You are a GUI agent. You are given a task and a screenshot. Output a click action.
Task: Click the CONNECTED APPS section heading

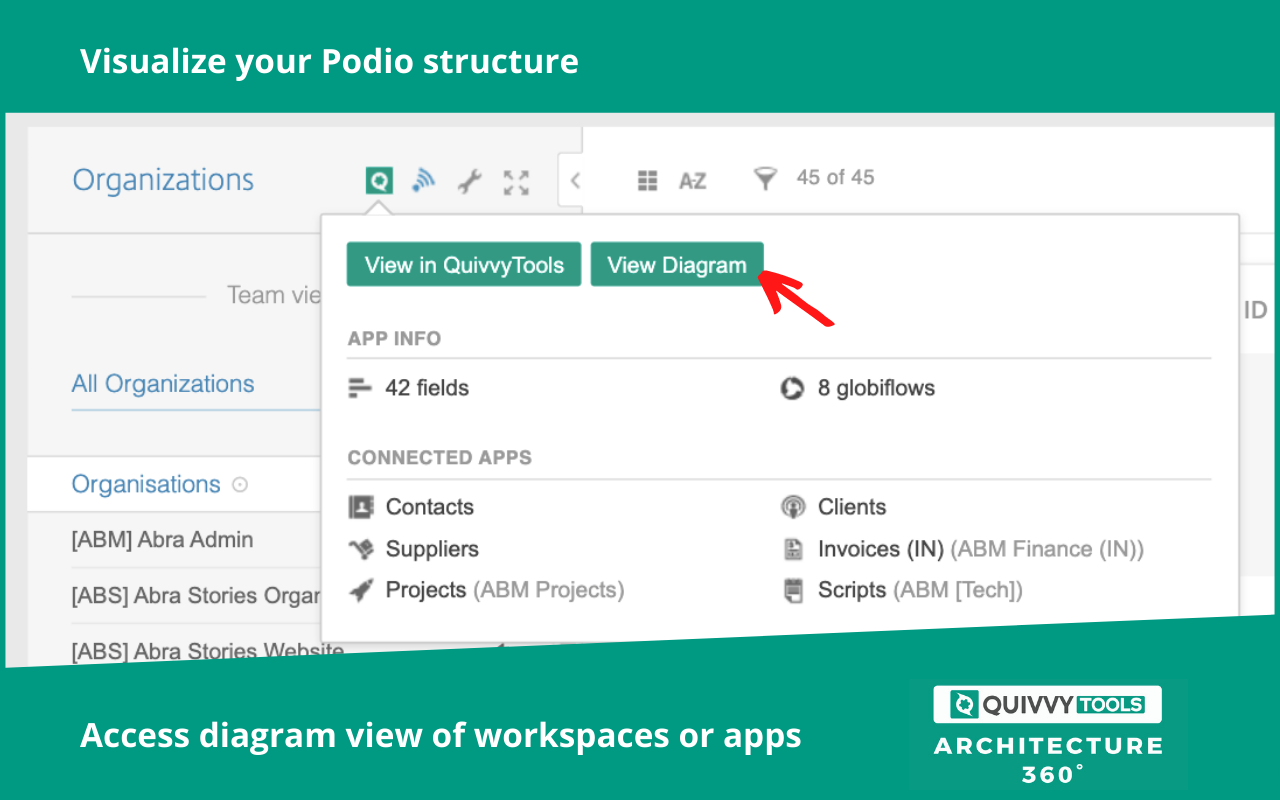click(440, 458)
